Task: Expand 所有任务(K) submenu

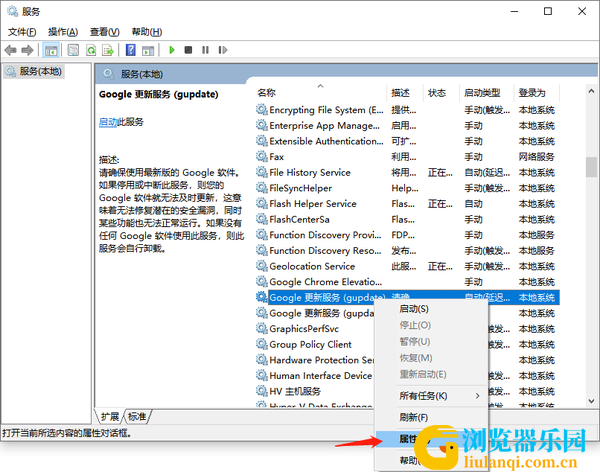Action: tap(431, 396)
